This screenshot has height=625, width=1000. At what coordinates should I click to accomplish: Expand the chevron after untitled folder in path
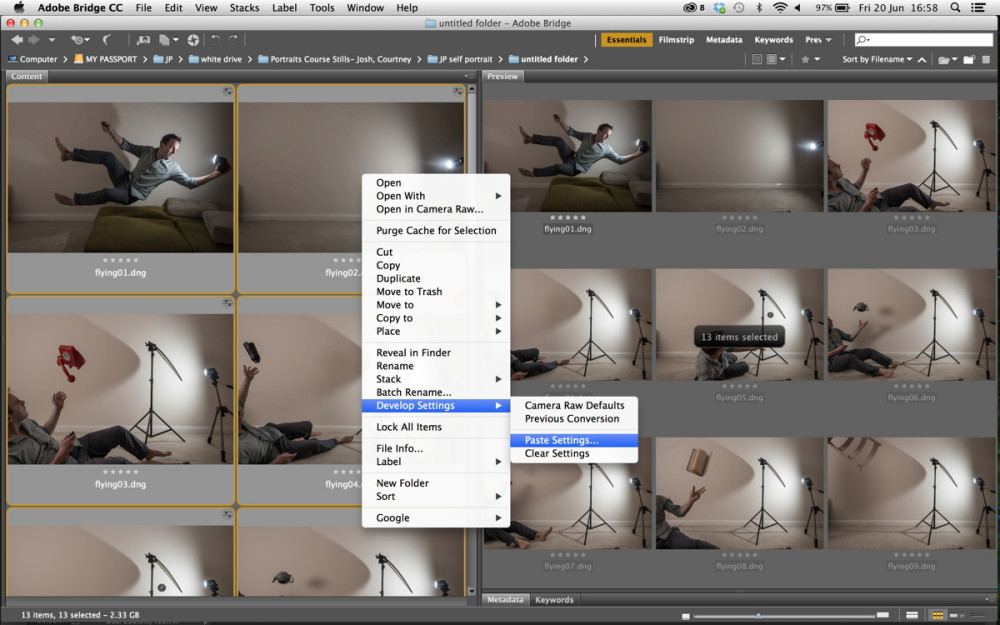pos(585,59)
